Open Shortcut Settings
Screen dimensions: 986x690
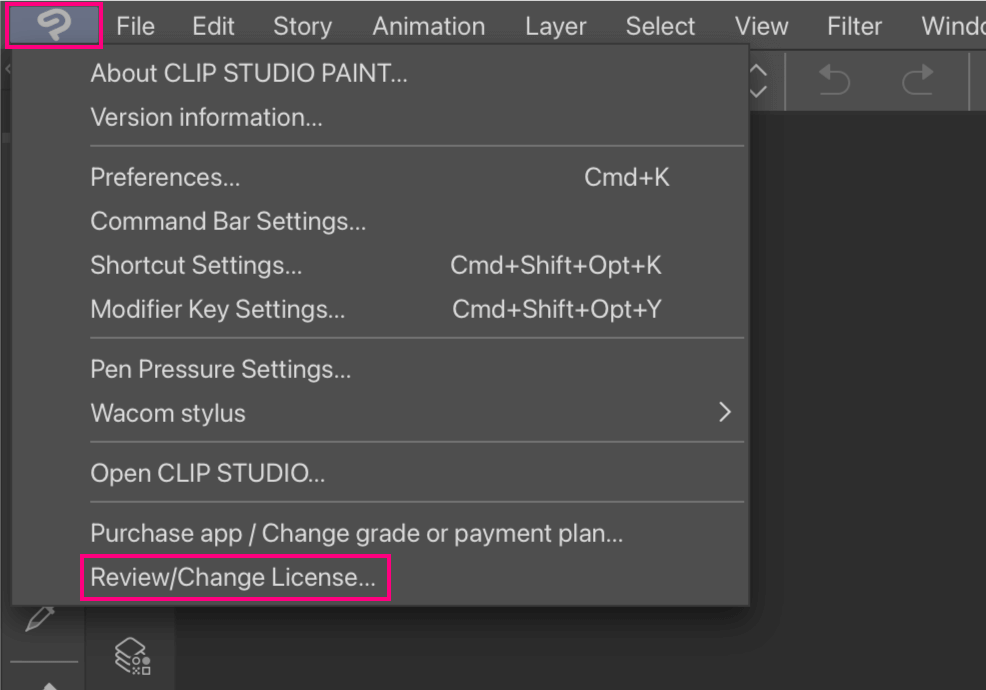pyautogui.click(x=196, y=266)
